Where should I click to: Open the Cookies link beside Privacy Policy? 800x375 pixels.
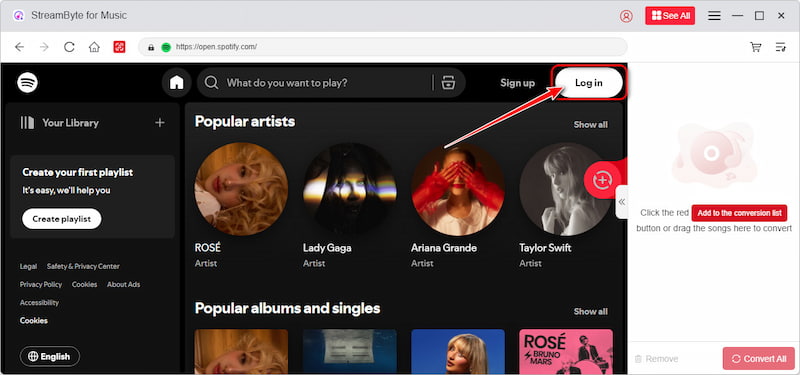click(x=84, y=284)
